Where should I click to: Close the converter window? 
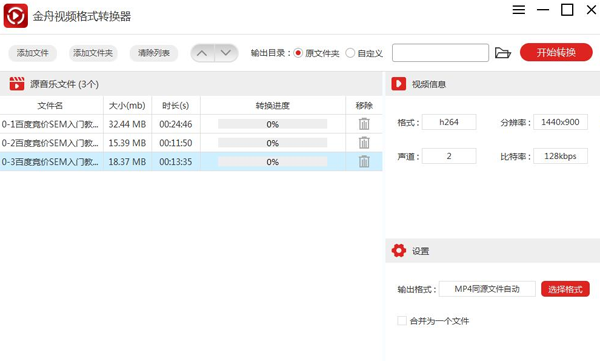point(591,10)
